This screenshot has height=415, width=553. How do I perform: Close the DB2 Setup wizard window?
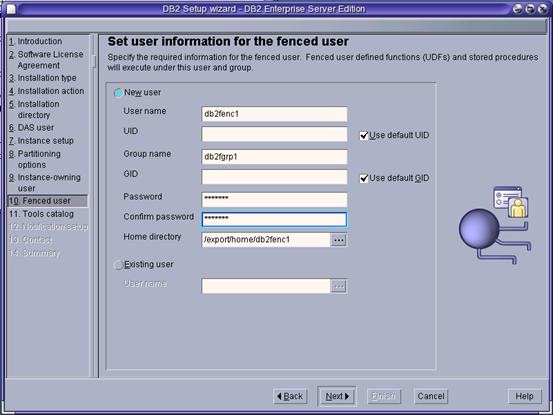[542, 9]
